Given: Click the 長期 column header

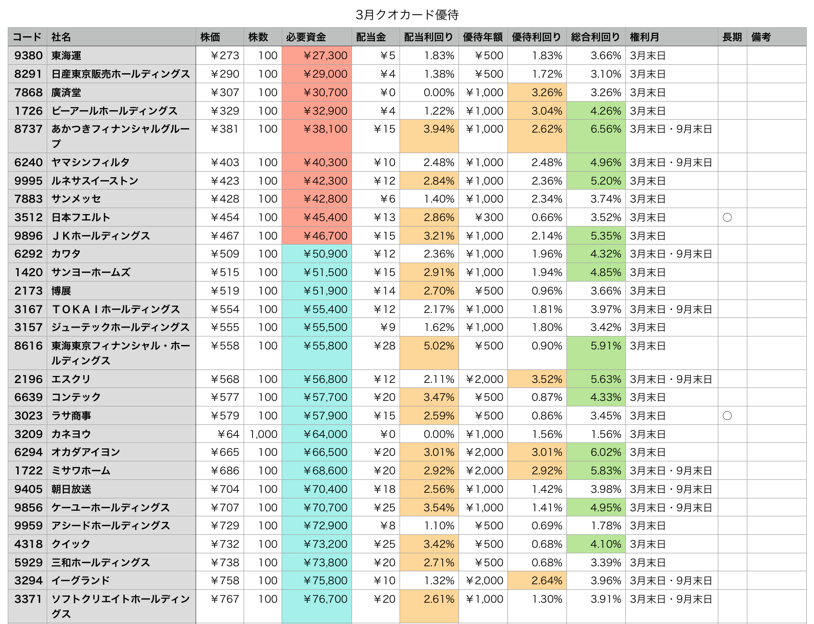Looking at the screenshot, I should (x=732, y=37).
